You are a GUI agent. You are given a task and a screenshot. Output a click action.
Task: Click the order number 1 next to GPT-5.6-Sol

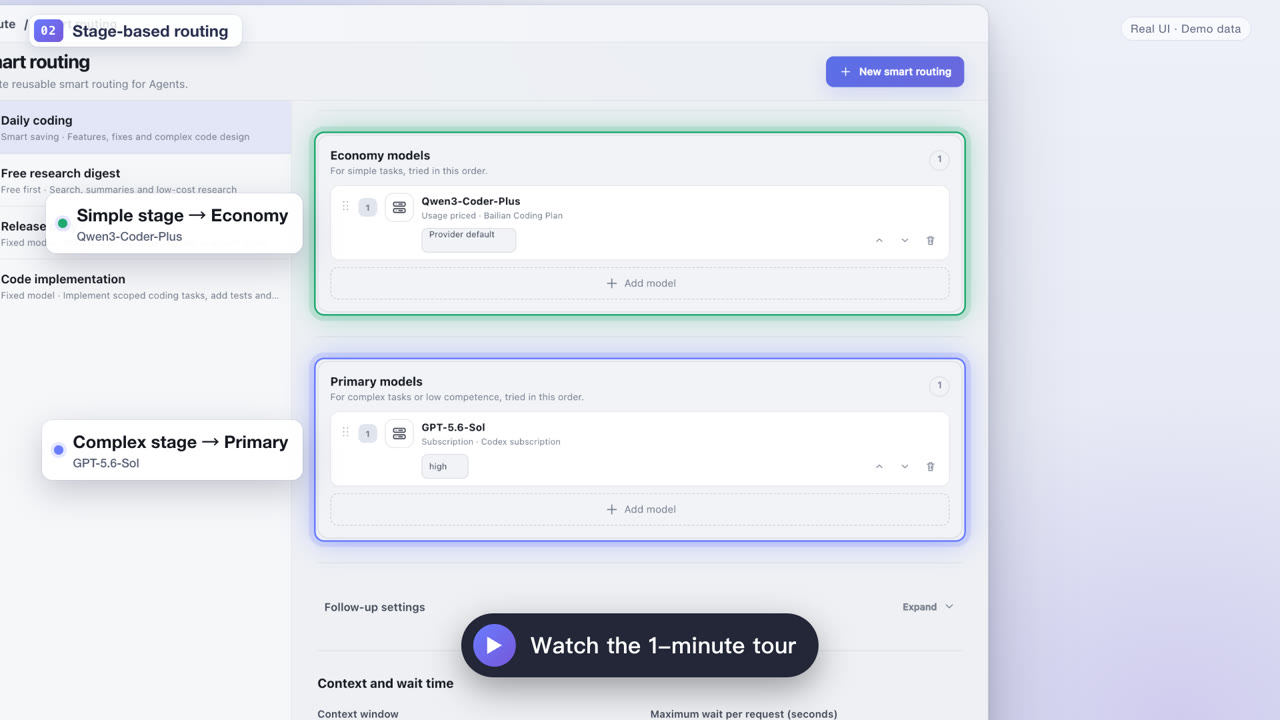point(368,433)
